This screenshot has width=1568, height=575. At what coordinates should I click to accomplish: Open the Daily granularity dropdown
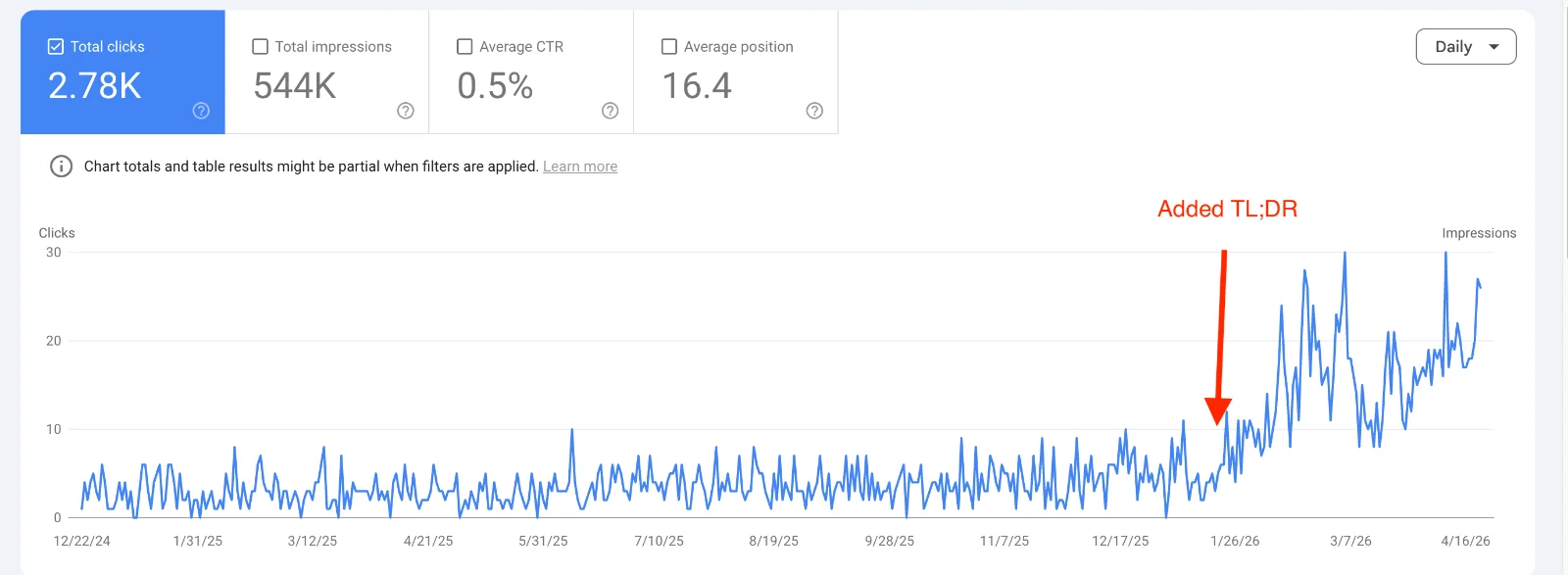pyautogui.click(x=1465, y=47)
